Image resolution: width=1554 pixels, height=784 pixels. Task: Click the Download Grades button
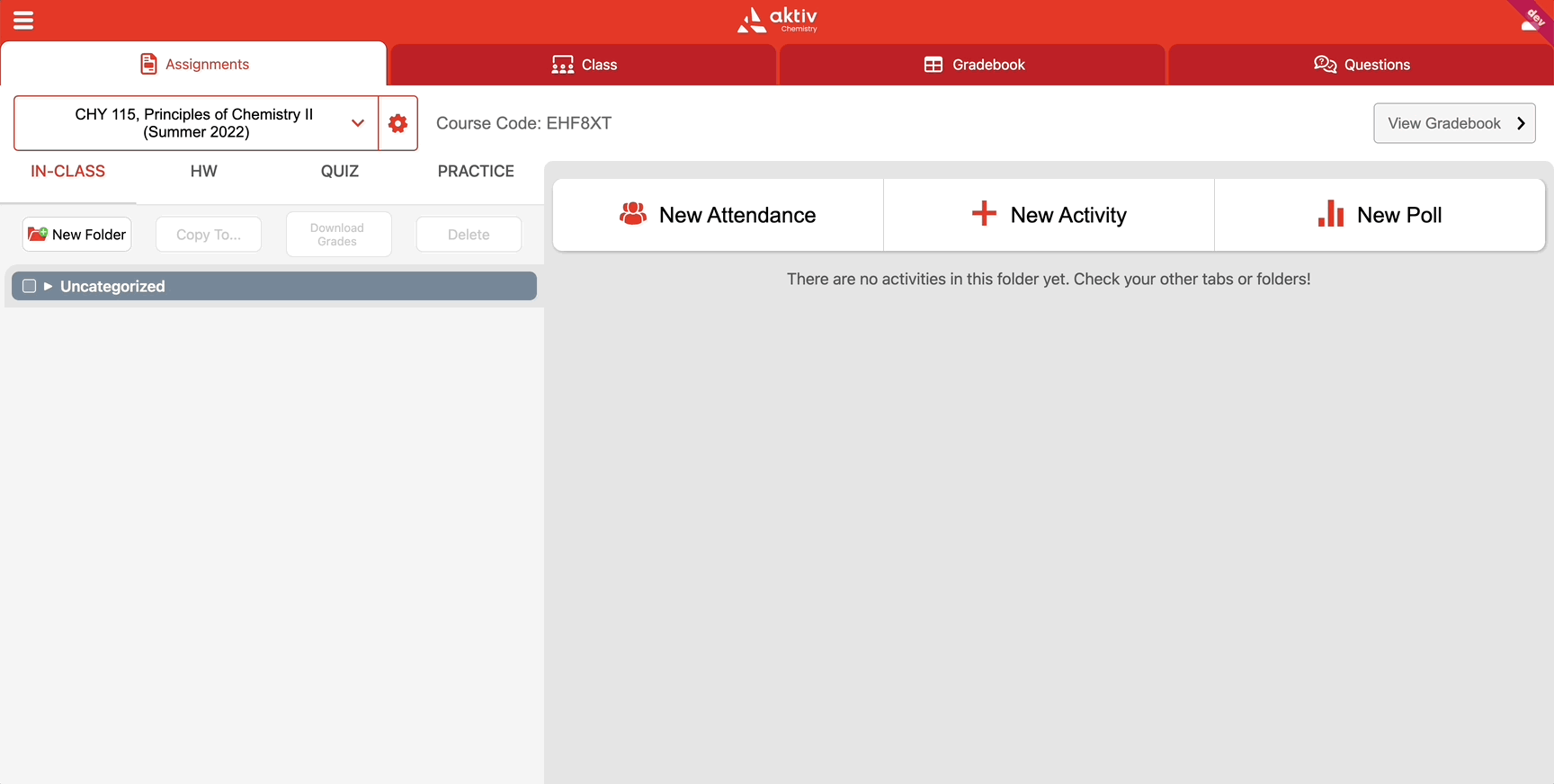click(337, 235)
